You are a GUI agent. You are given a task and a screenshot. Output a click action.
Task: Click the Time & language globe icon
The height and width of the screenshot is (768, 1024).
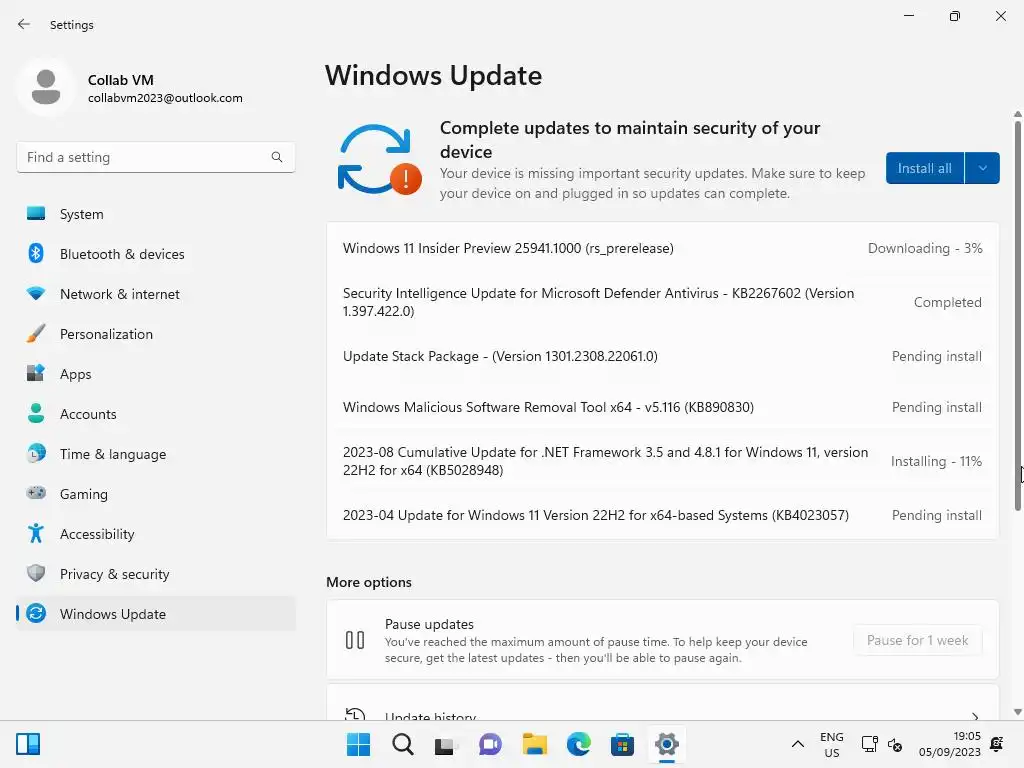click(x=36, y=453)
